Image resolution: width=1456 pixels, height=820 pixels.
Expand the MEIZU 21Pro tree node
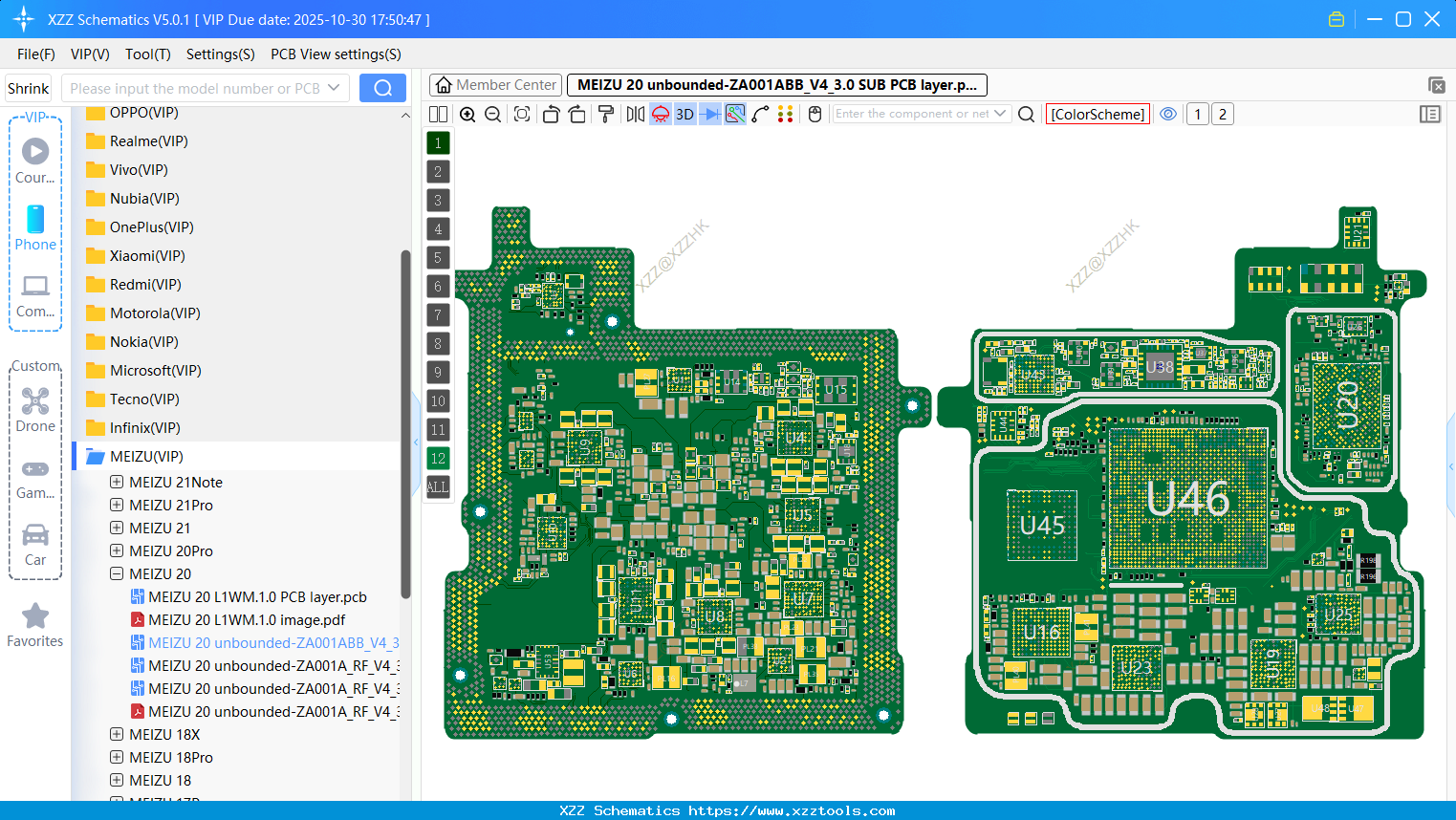[x=117, y=506]
